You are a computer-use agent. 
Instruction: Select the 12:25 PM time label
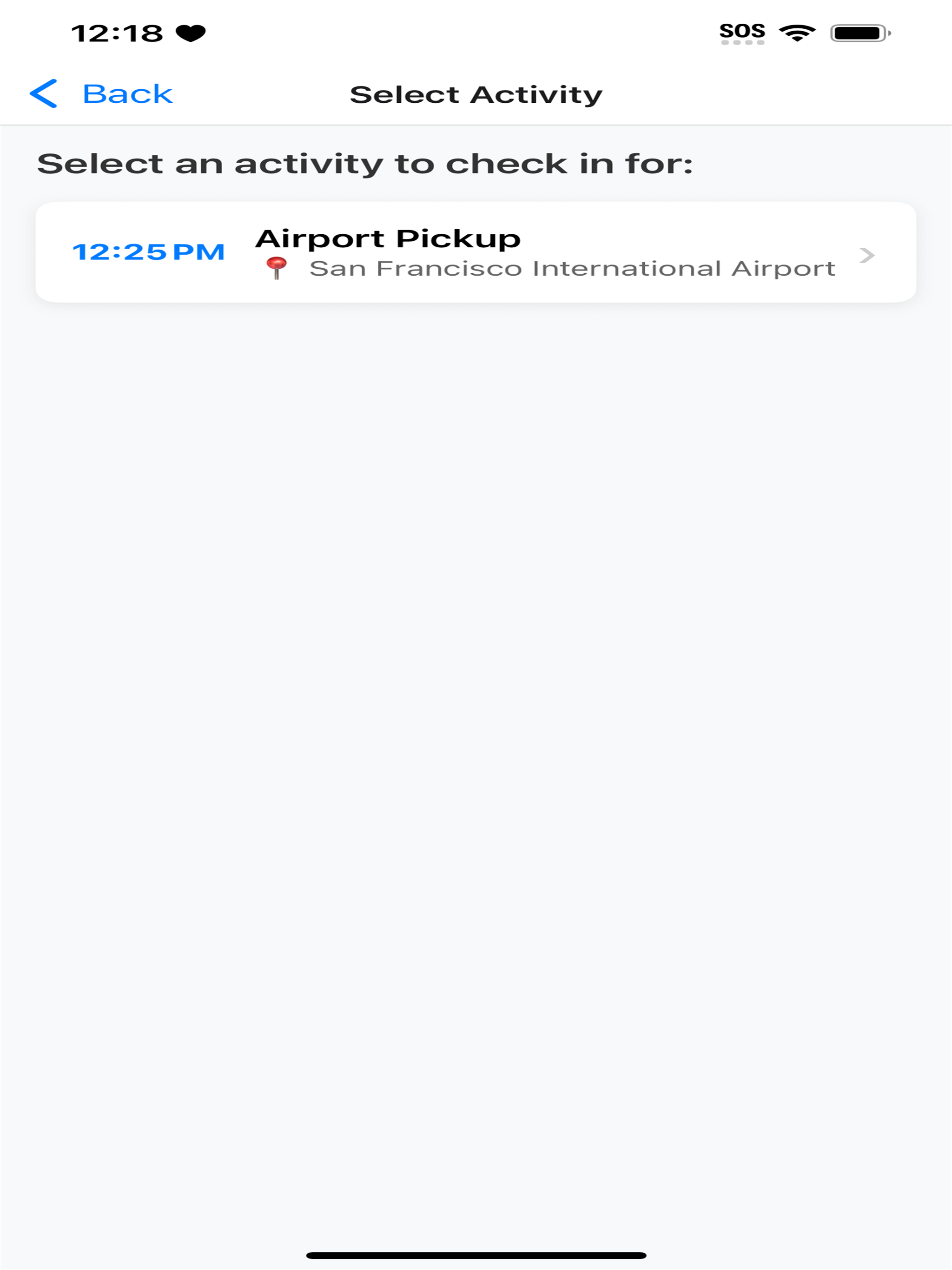pos(148,252)
